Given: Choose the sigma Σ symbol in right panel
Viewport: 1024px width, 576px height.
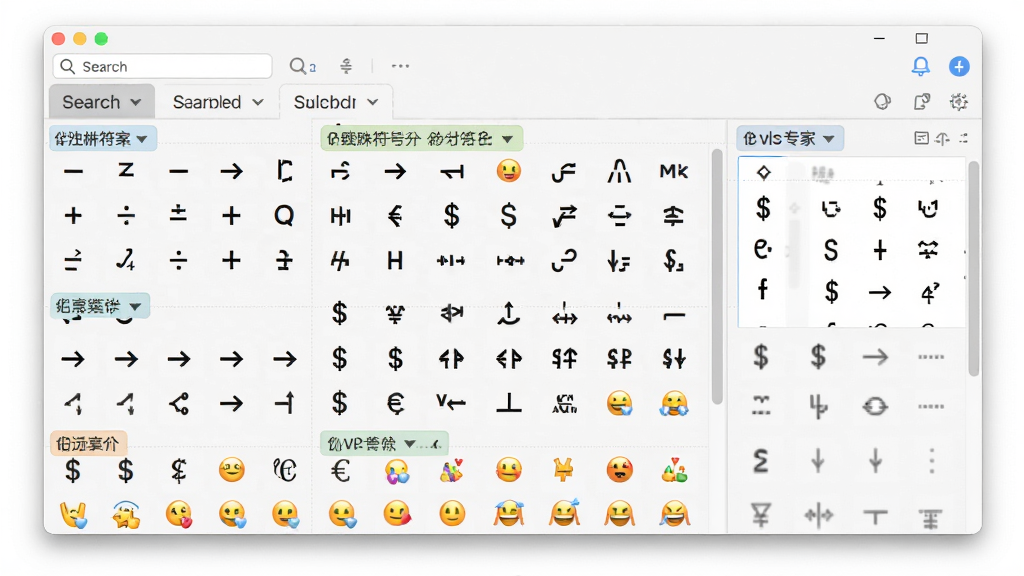Looking at the screenshot, I should click(761, 462).
